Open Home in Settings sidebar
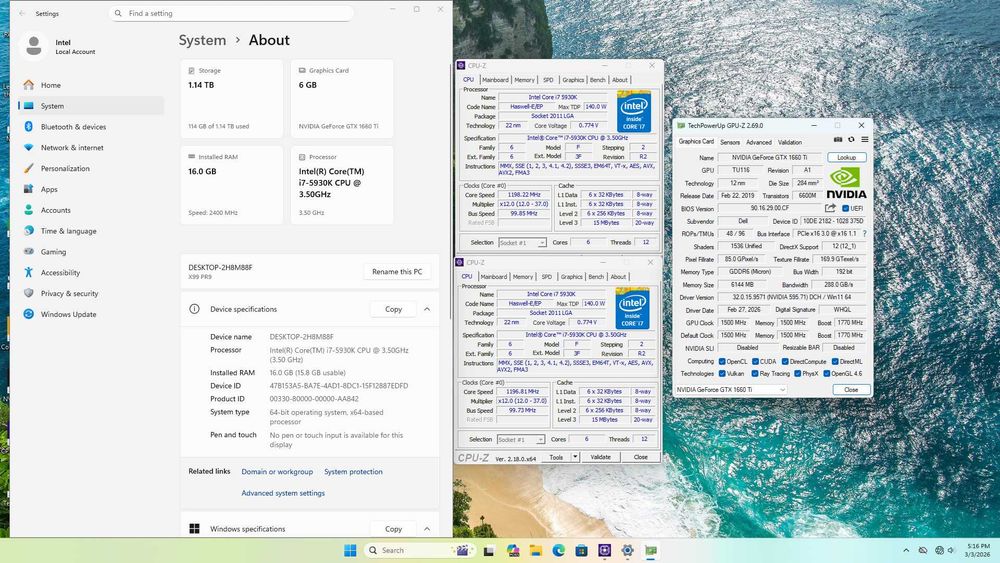This screenshot has height=563, width=1000. click(91, 85)
